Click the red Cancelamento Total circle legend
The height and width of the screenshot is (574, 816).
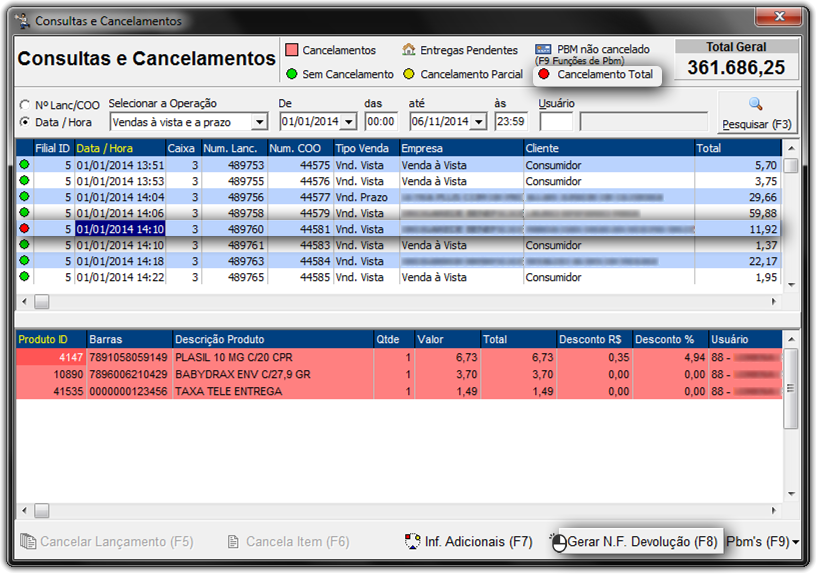click(544, 74)
